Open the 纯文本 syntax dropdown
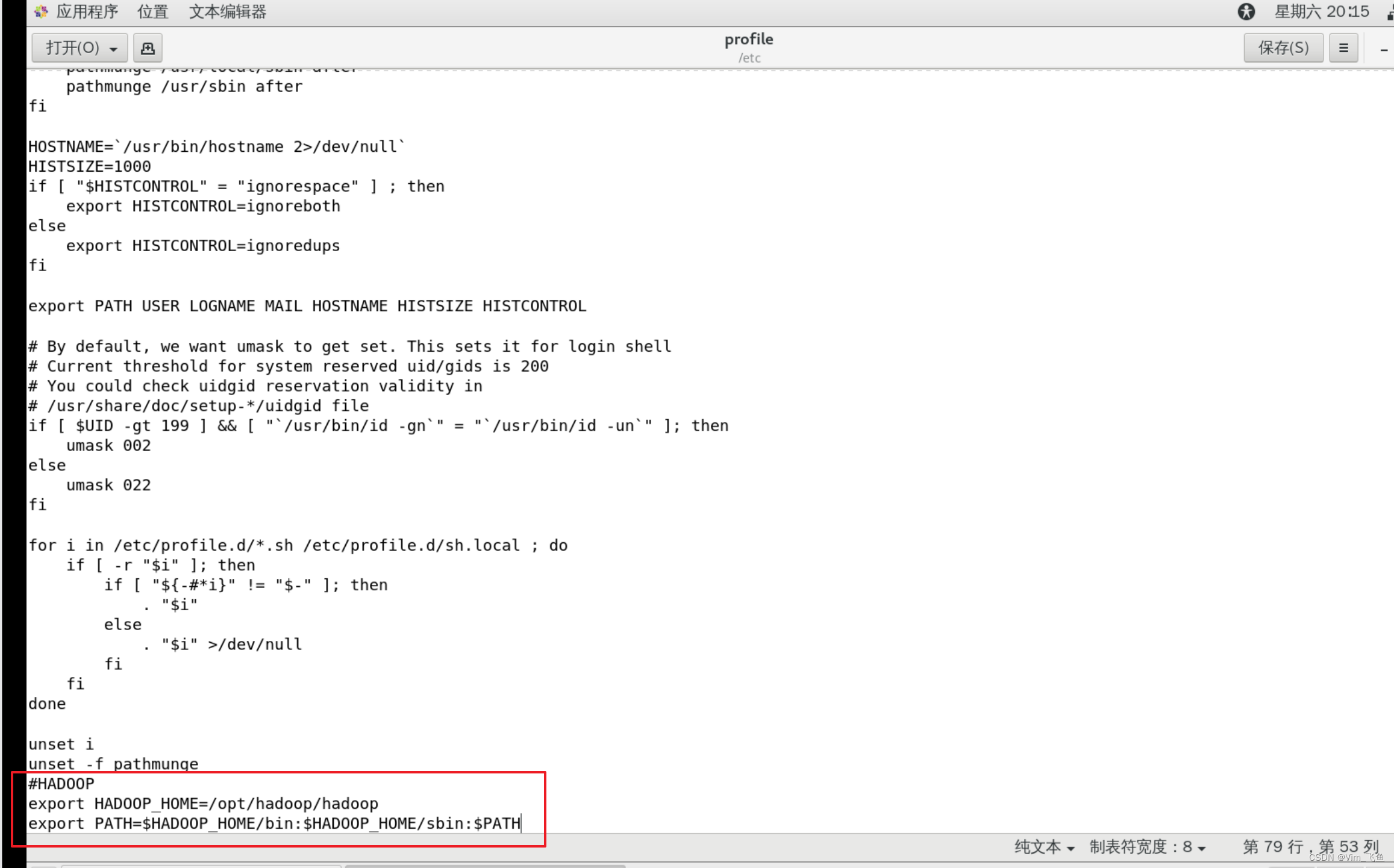1394x868 pixels. (x=1044, y=847)
